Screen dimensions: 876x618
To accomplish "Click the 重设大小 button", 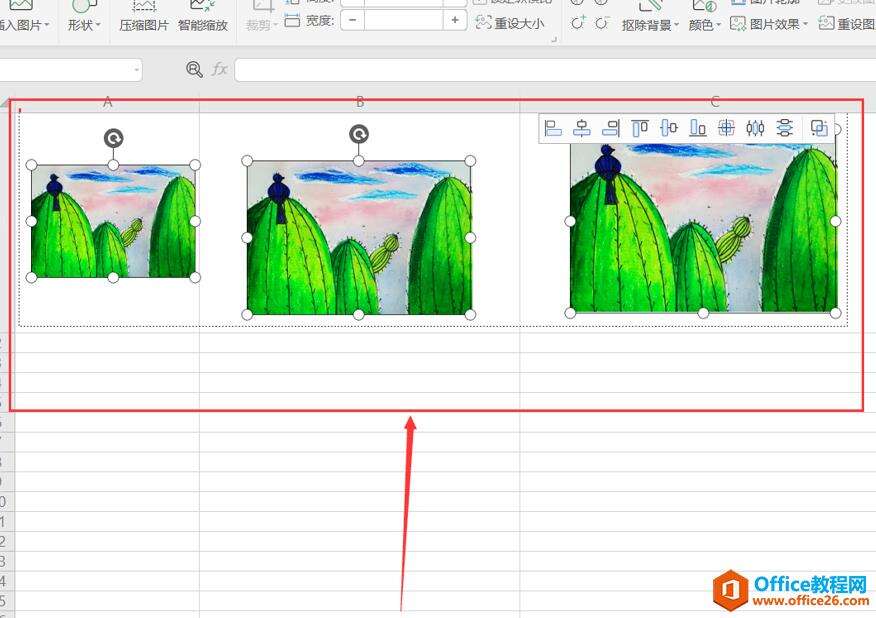I will coord(511,23).
